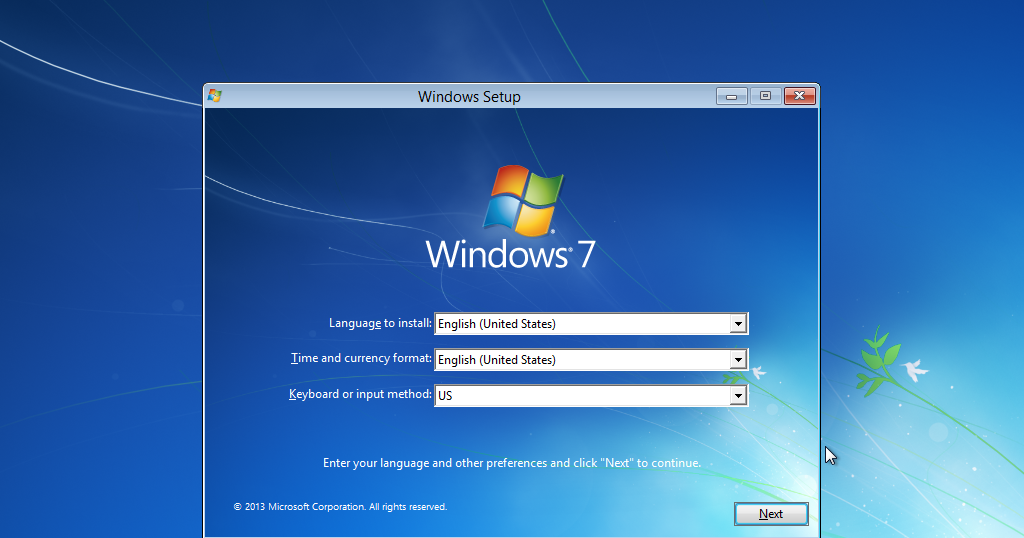Click the Windows Setup title bar icon
The width and height of the screenshot is (1024, 538).
[215, 96]
